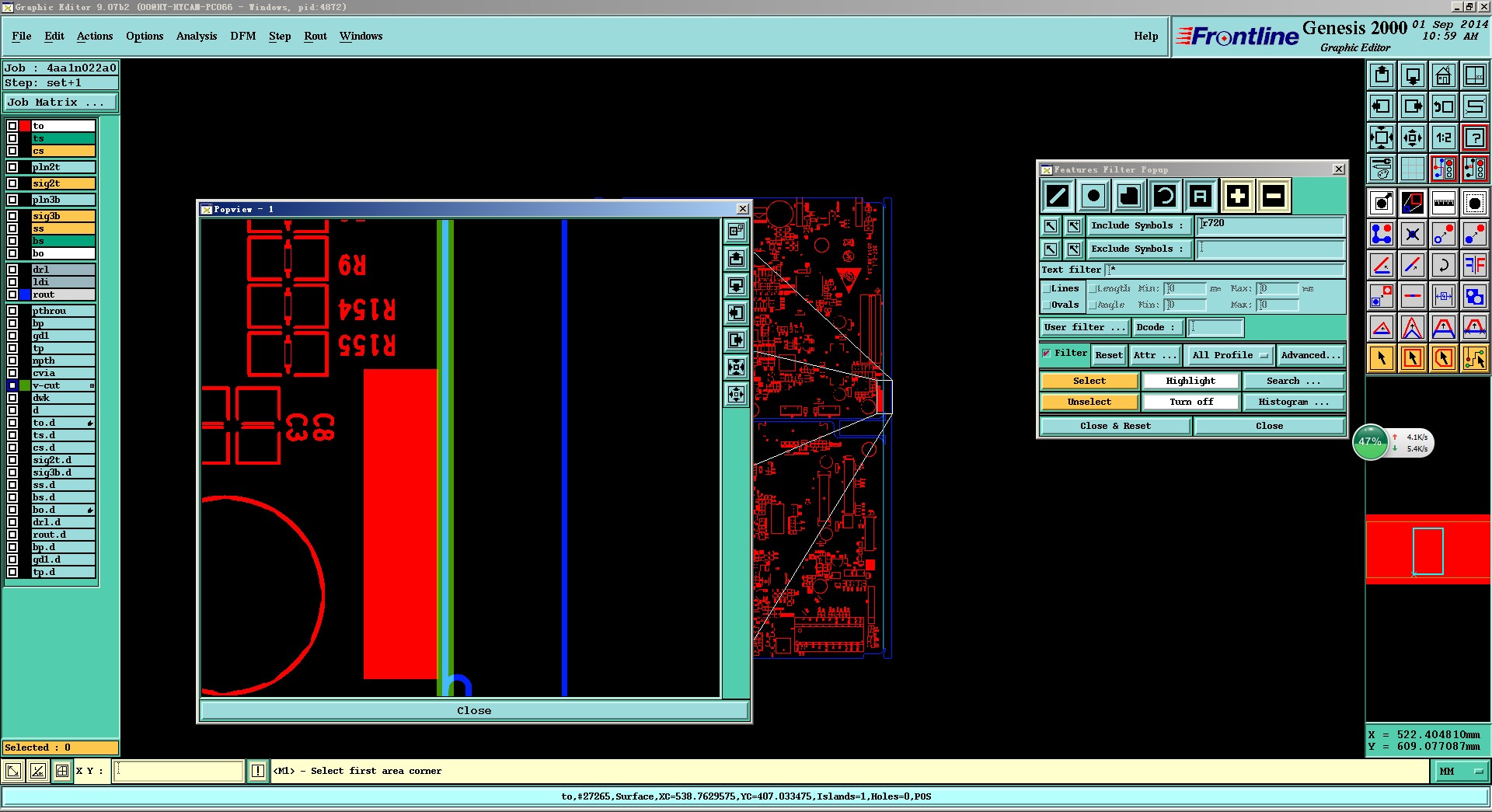Click the pan down view icon
The image size is (1492, 812).
click(x=1413, y=75)
